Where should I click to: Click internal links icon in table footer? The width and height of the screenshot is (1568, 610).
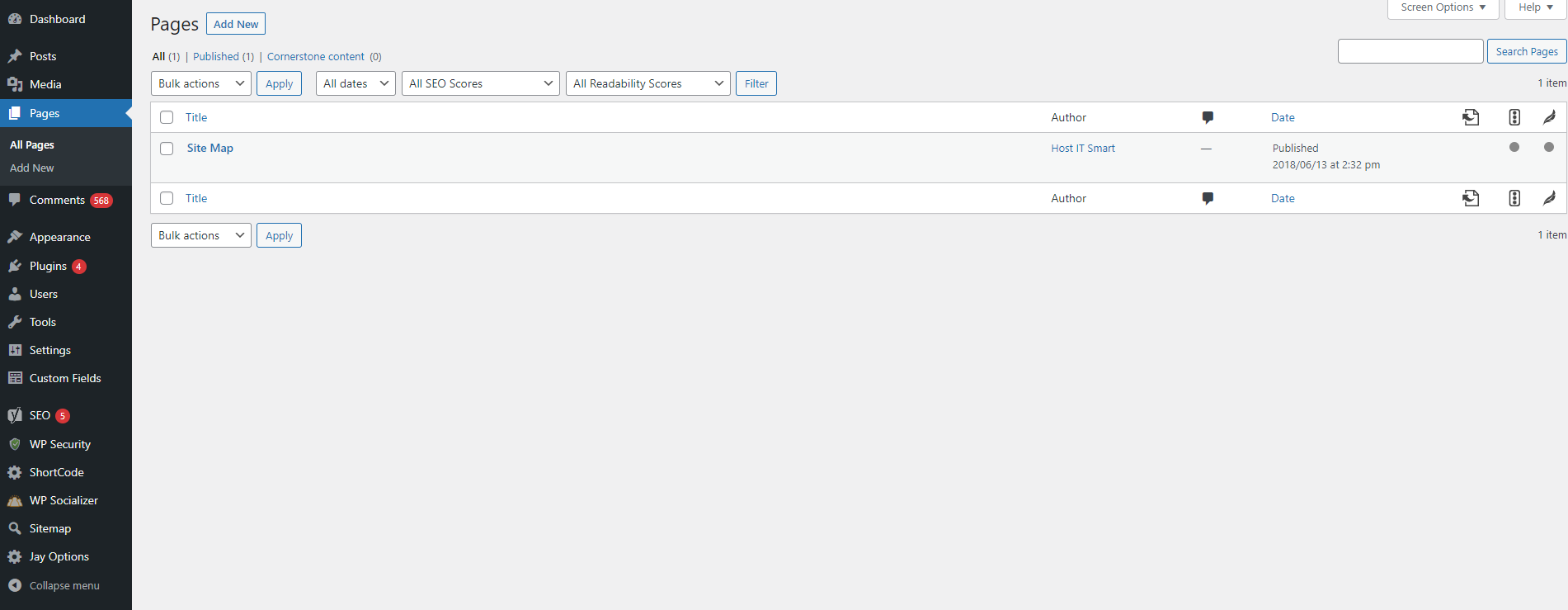(1471, 198)
